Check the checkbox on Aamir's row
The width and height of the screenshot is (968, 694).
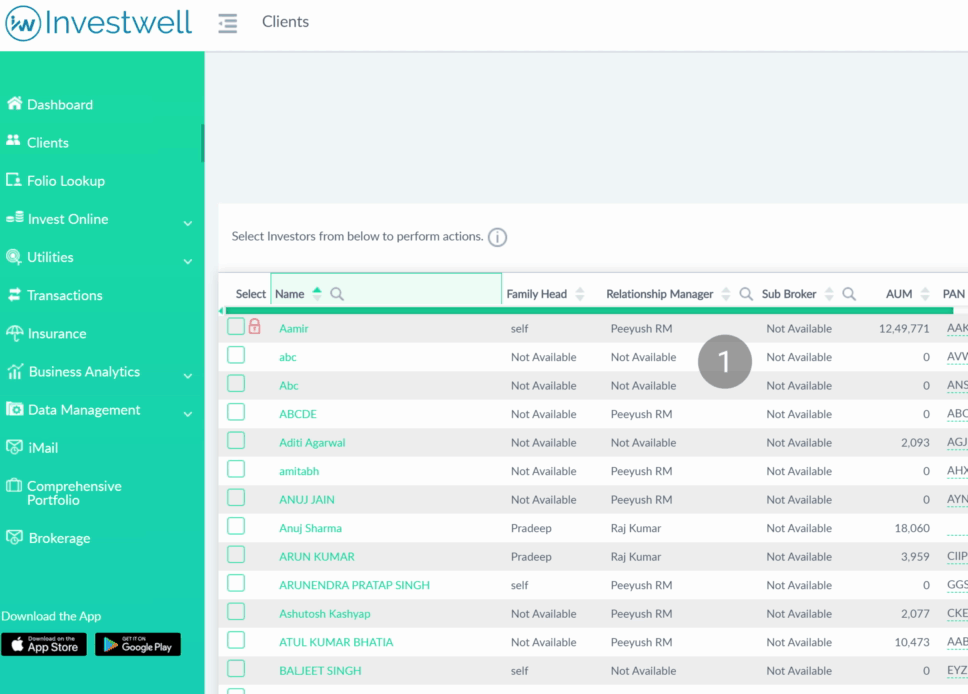[x=236, y=328]
